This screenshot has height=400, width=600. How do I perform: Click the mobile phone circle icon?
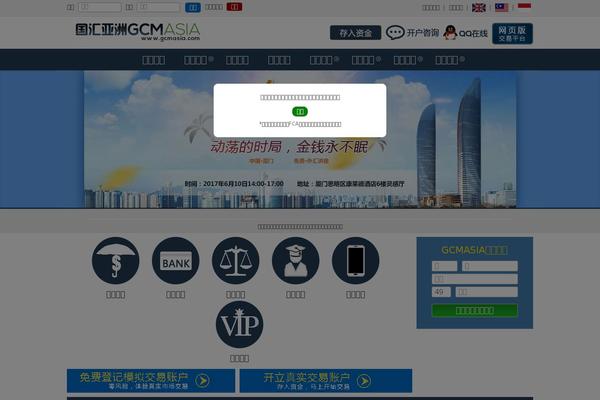click(355, 261)
